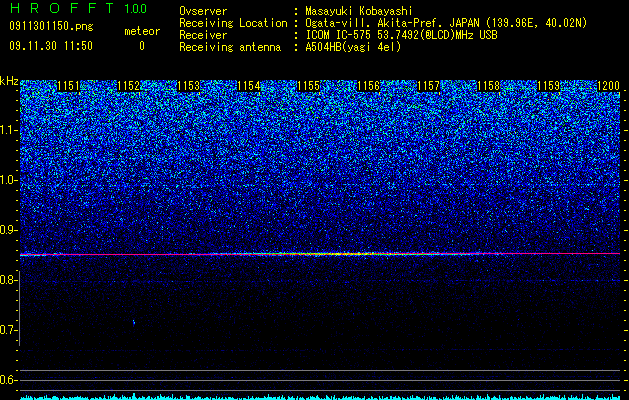Click the 1.1 kHz axis label
The height and width of the screenshot is (400, 629).
tap(9, 130)
